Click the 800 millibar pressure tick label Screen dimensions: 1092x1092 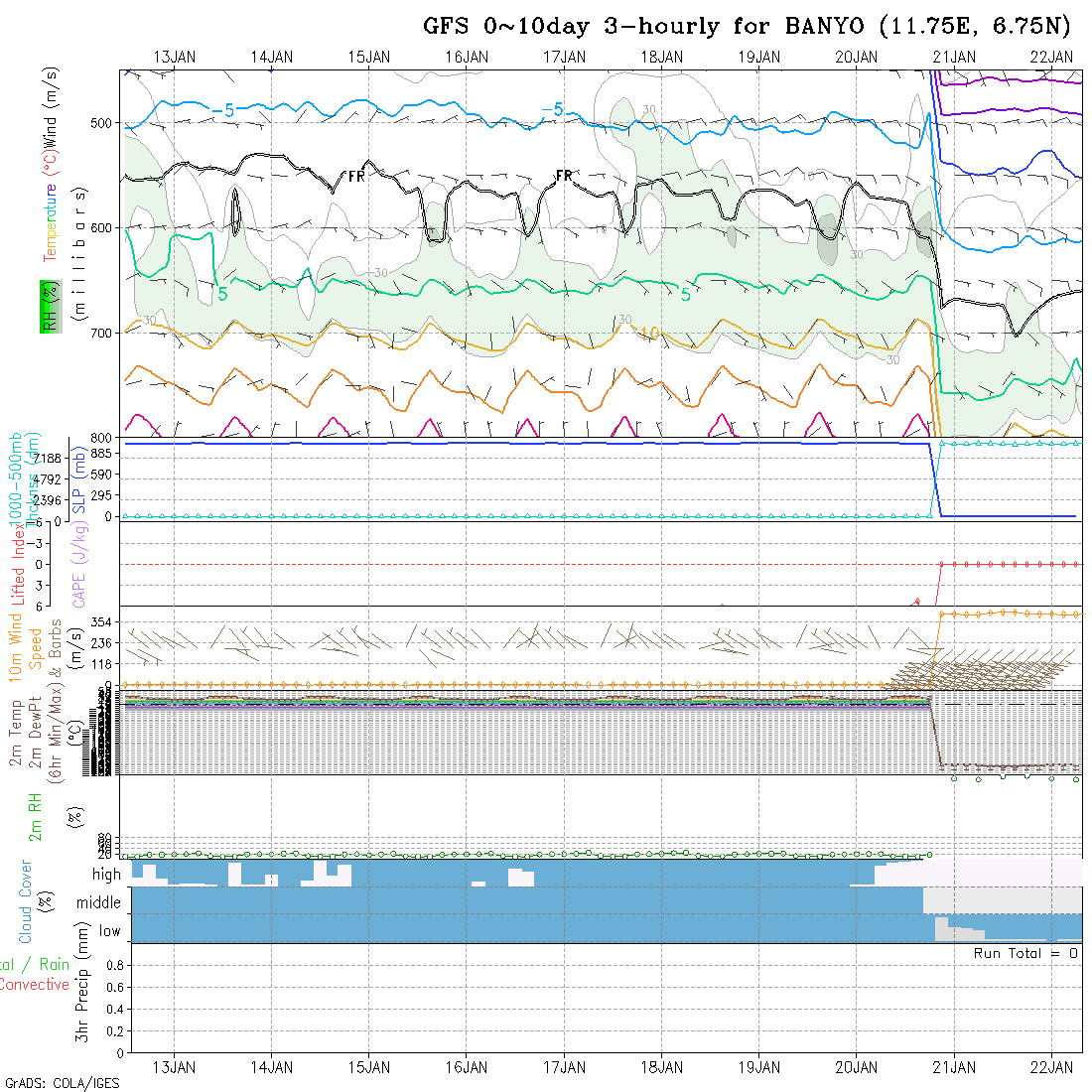(101, 438)
